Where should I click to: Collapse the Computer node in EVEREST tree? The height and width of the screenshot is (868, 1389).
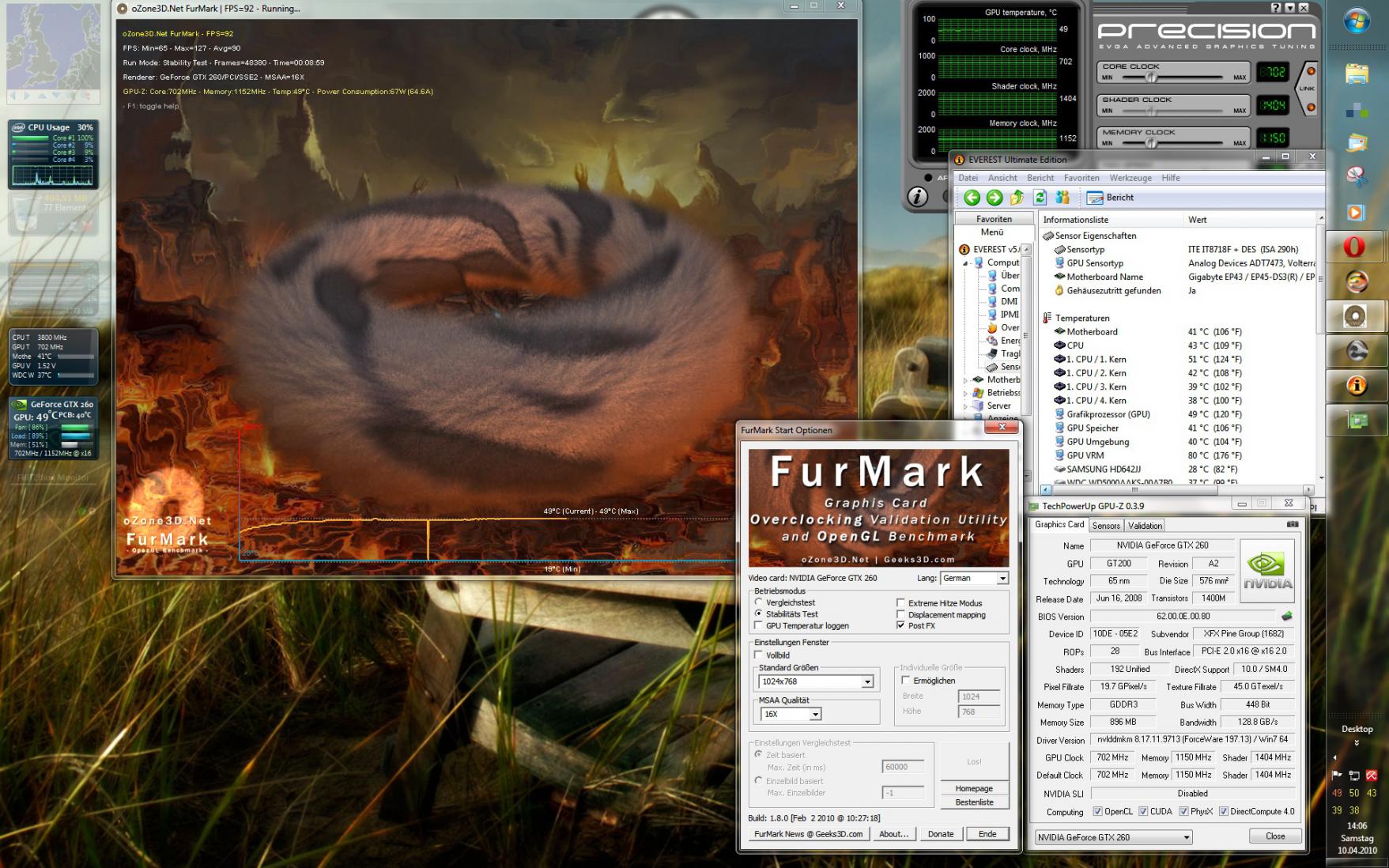966,262
